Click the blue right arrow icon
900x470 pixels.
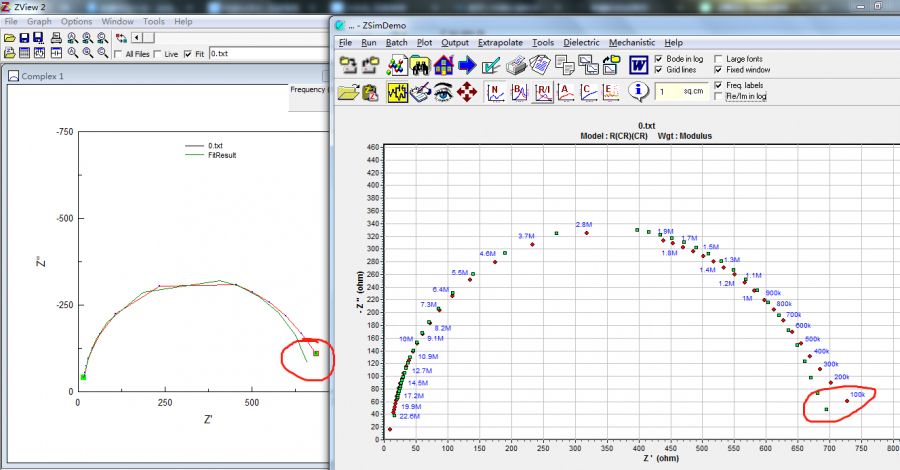(467, 66)
